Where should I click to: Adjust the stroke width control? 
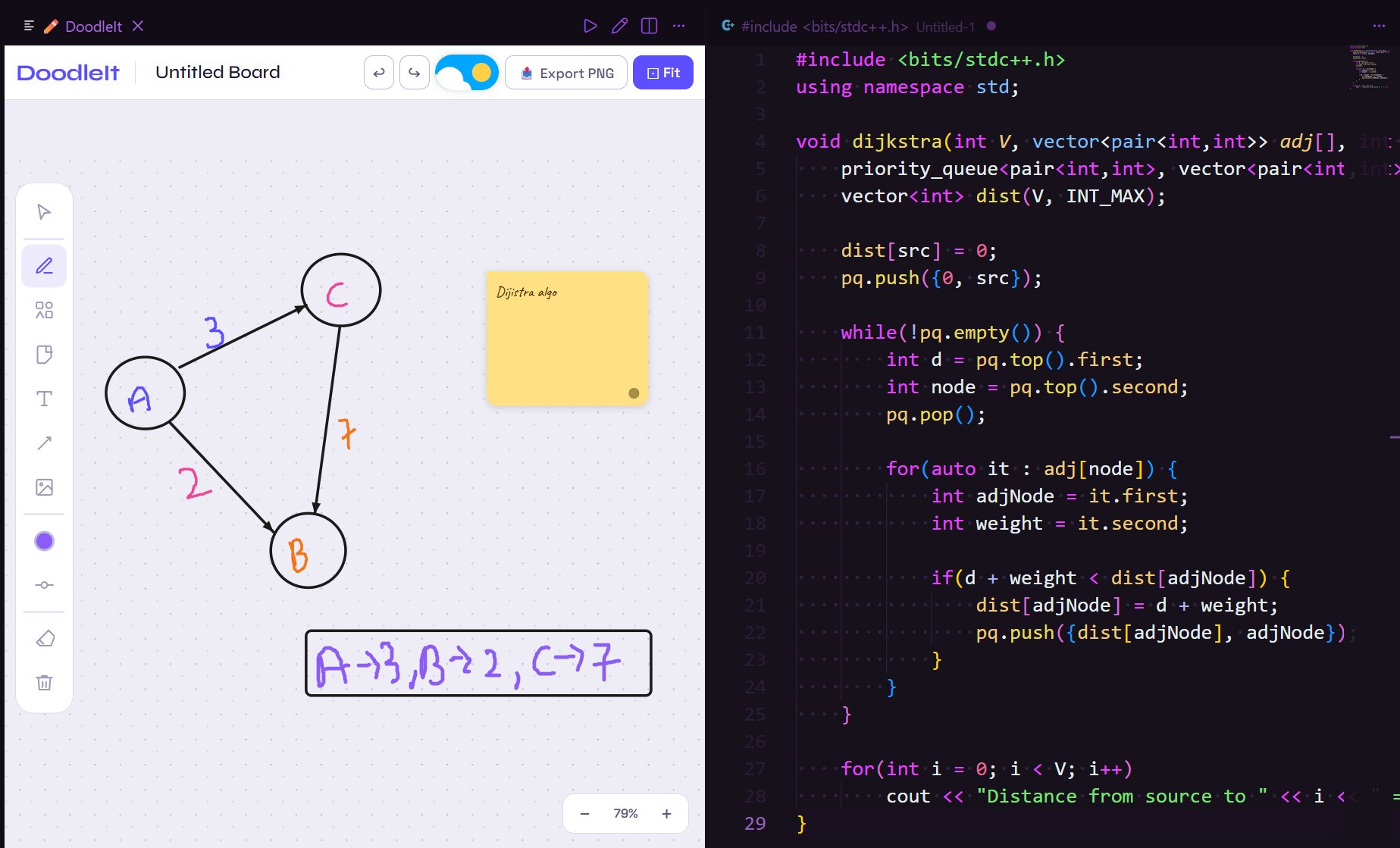coord(44,584)
